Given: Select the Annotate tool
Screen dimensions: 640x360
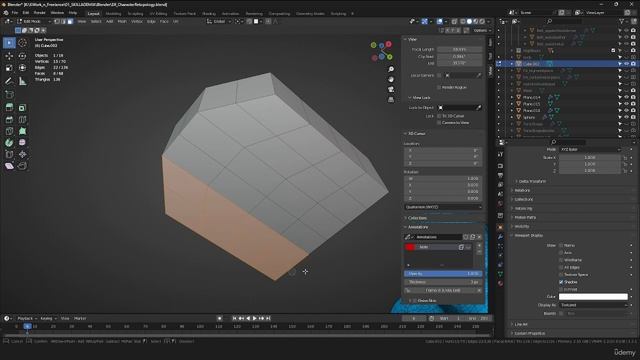Looking at the screenshot, I should (x=9, y=81).
